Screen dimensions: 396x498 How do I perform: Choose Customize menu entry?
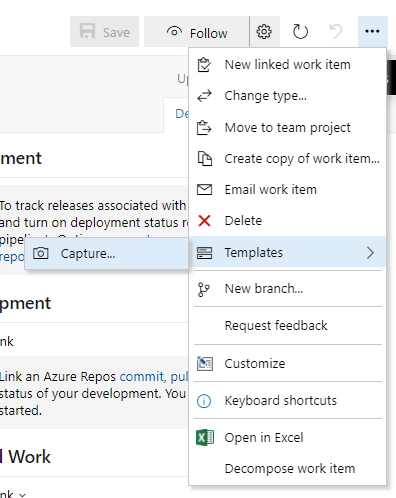coord(287,364)
